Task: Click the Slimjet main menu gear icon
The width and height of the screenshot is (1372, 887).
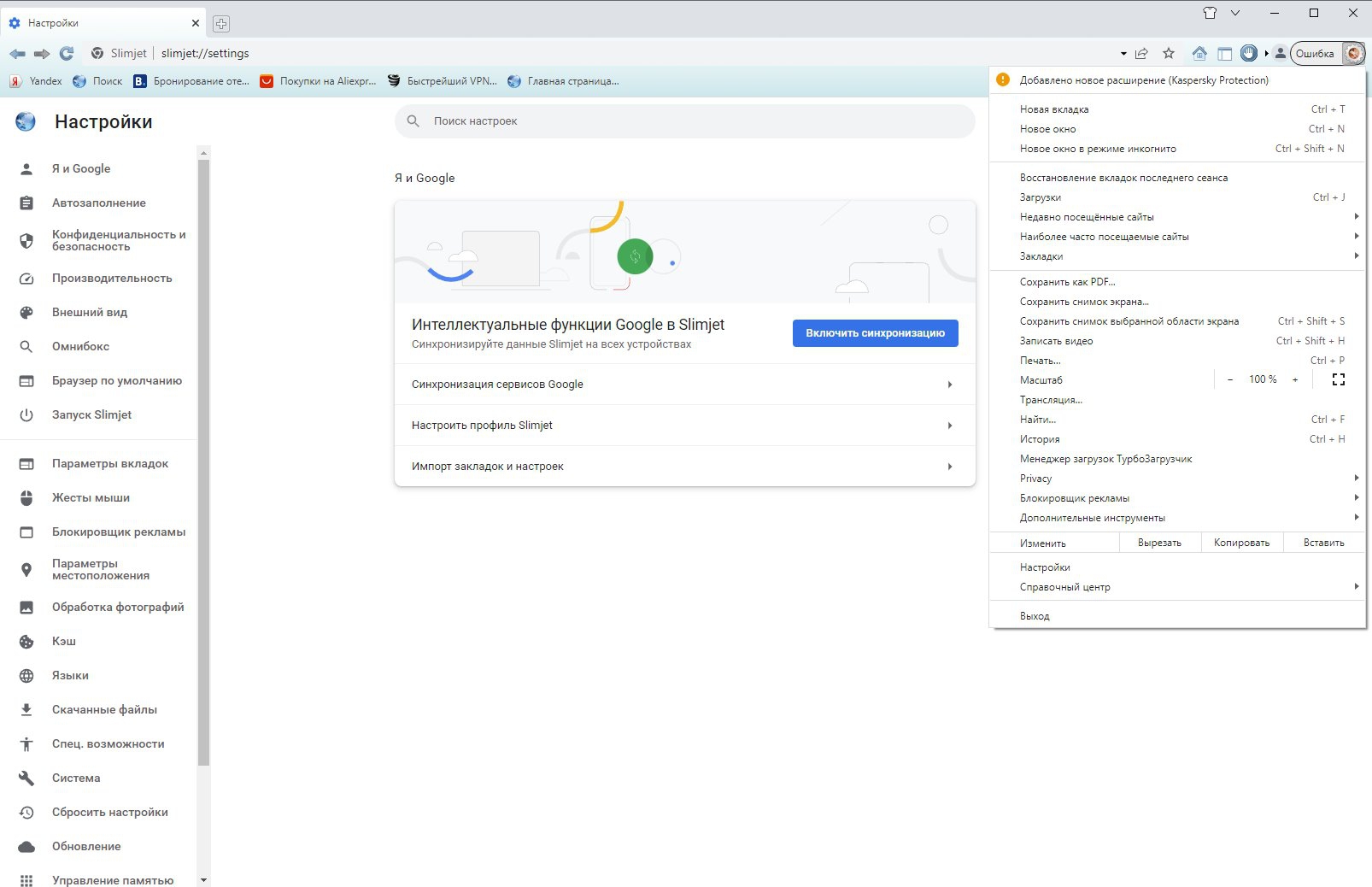Action: click(x=1354, y=53)
